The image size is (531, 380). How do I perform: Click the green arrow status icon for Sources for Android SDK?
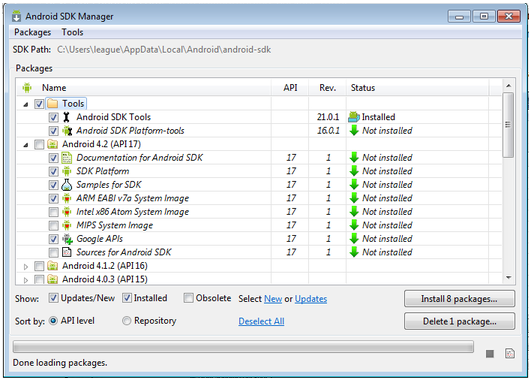tap(354, 252)
